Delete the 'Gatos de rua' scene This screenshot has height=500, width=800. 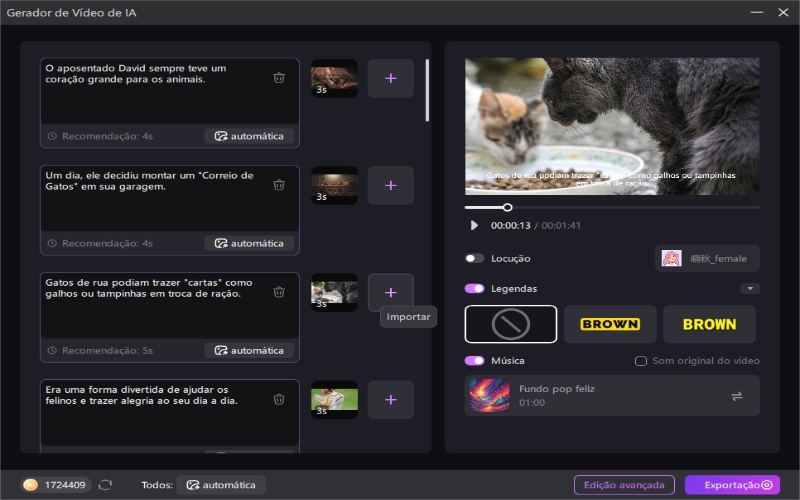279,292
